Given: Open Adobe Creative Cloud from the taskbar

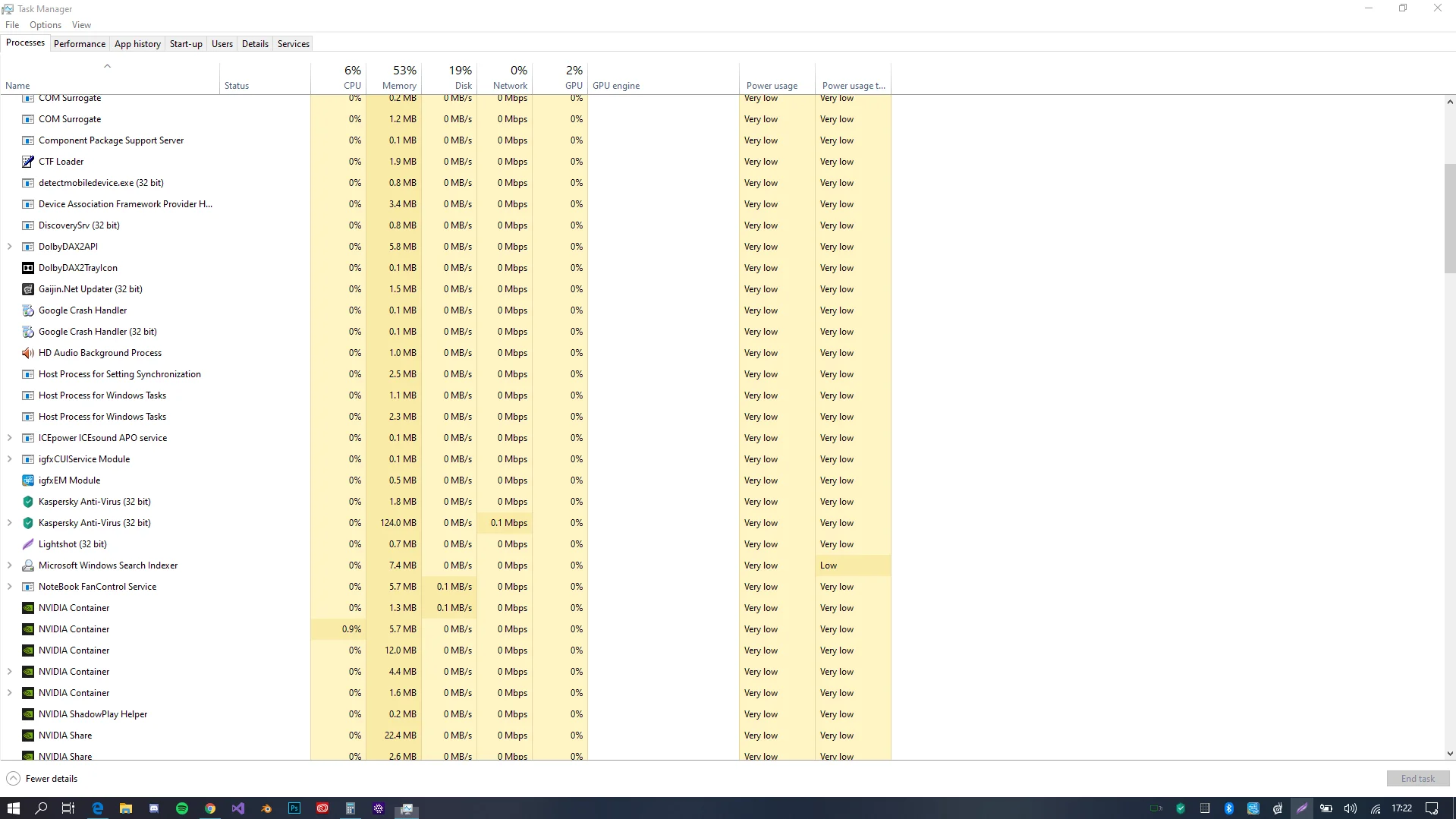Looking at the screenshot, I should [x=322, y=808].
